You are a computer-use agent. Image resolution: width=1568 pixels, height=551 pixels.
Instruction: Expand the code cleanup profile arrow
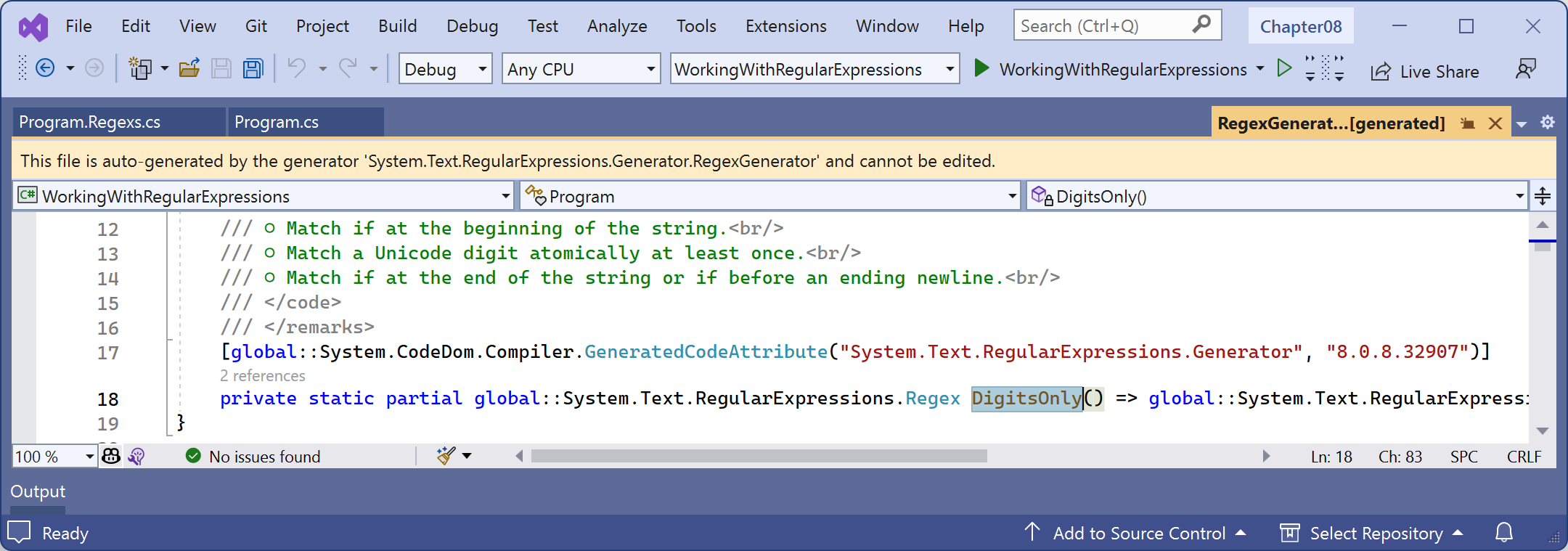[x=467, y=456]
